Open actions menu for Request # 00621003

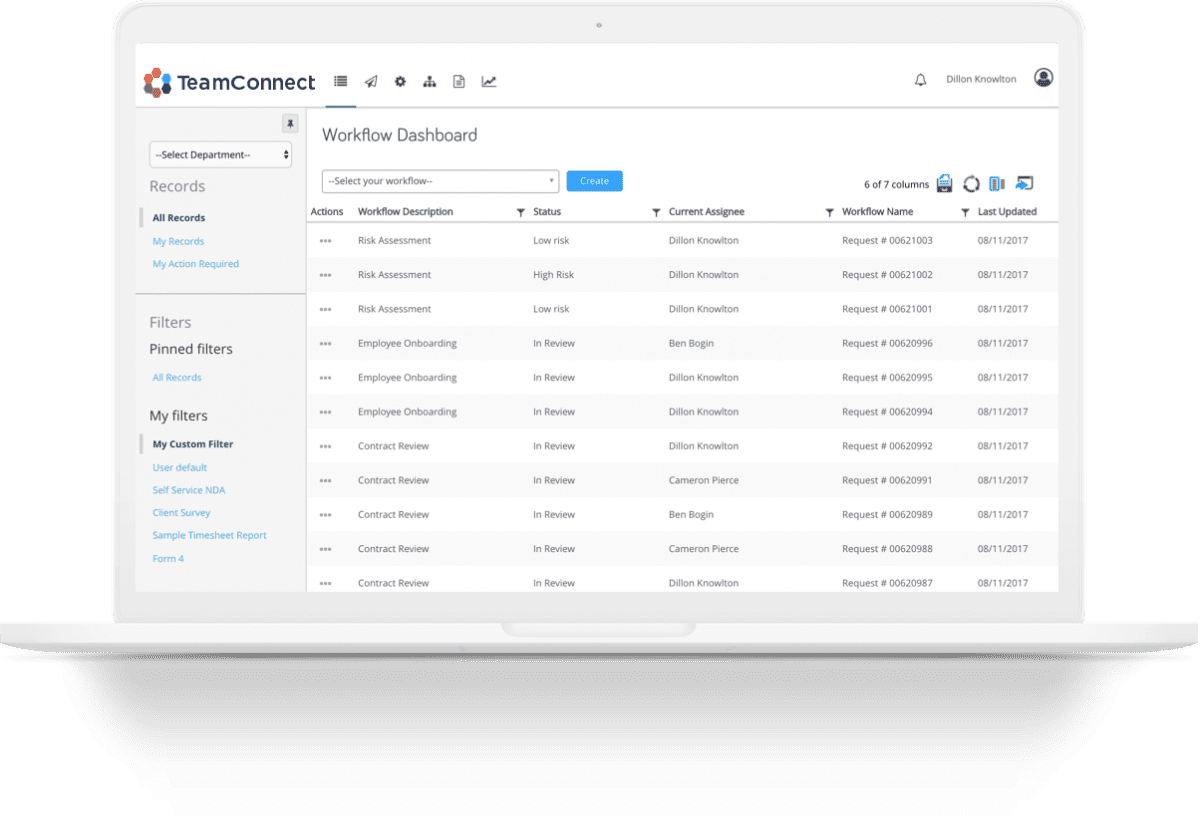(325, 241)
